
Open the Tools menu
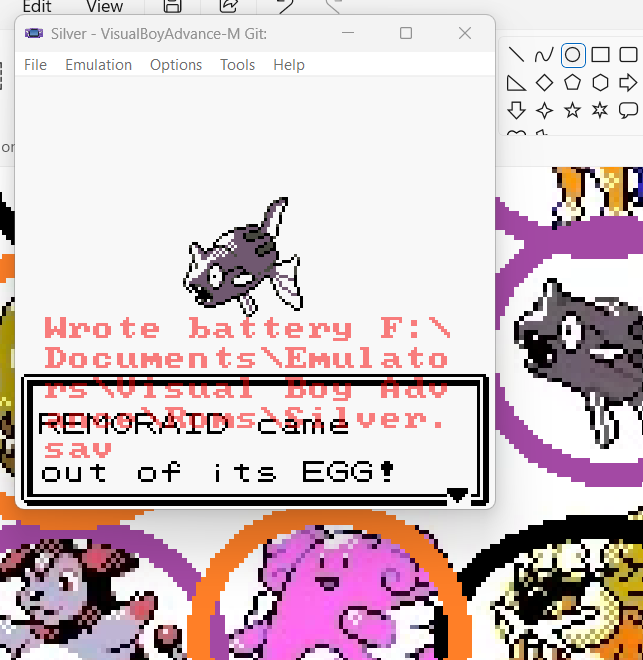click(x=237, y=65)
